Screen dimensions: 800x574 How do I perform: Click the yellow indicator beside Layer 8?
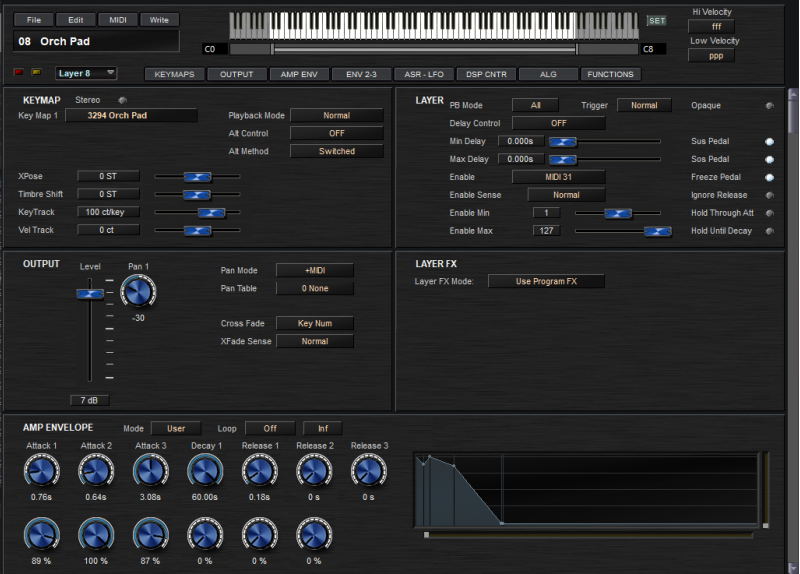tap(36, 72)
